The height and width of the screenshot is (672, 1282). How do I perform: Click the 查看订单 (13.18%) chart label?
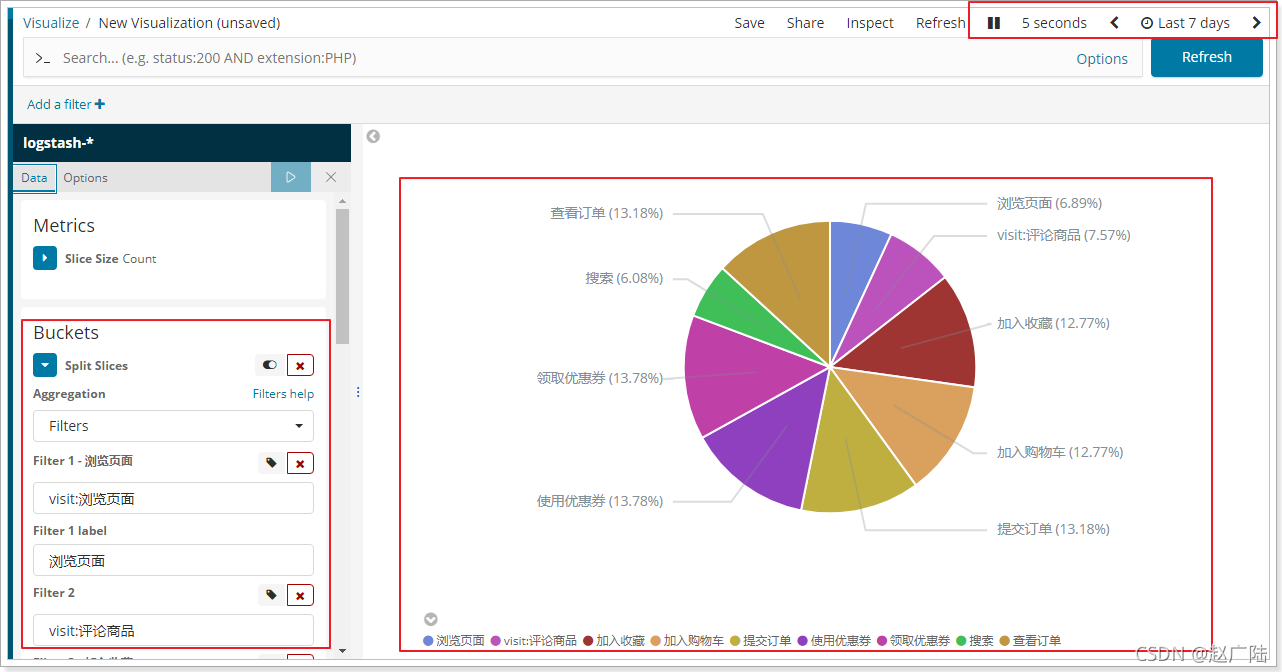point(606,213)
